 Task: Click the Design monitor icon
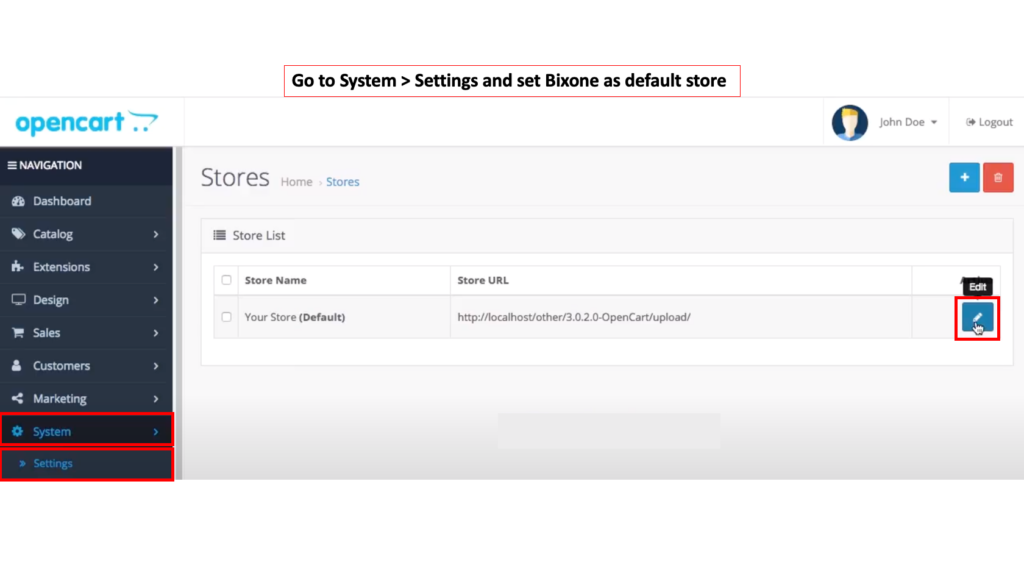click(18, 300)
